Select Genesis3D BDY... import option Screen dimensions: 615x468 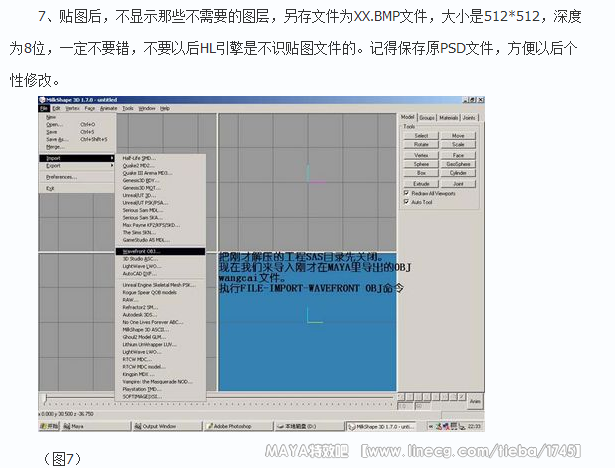160,180
